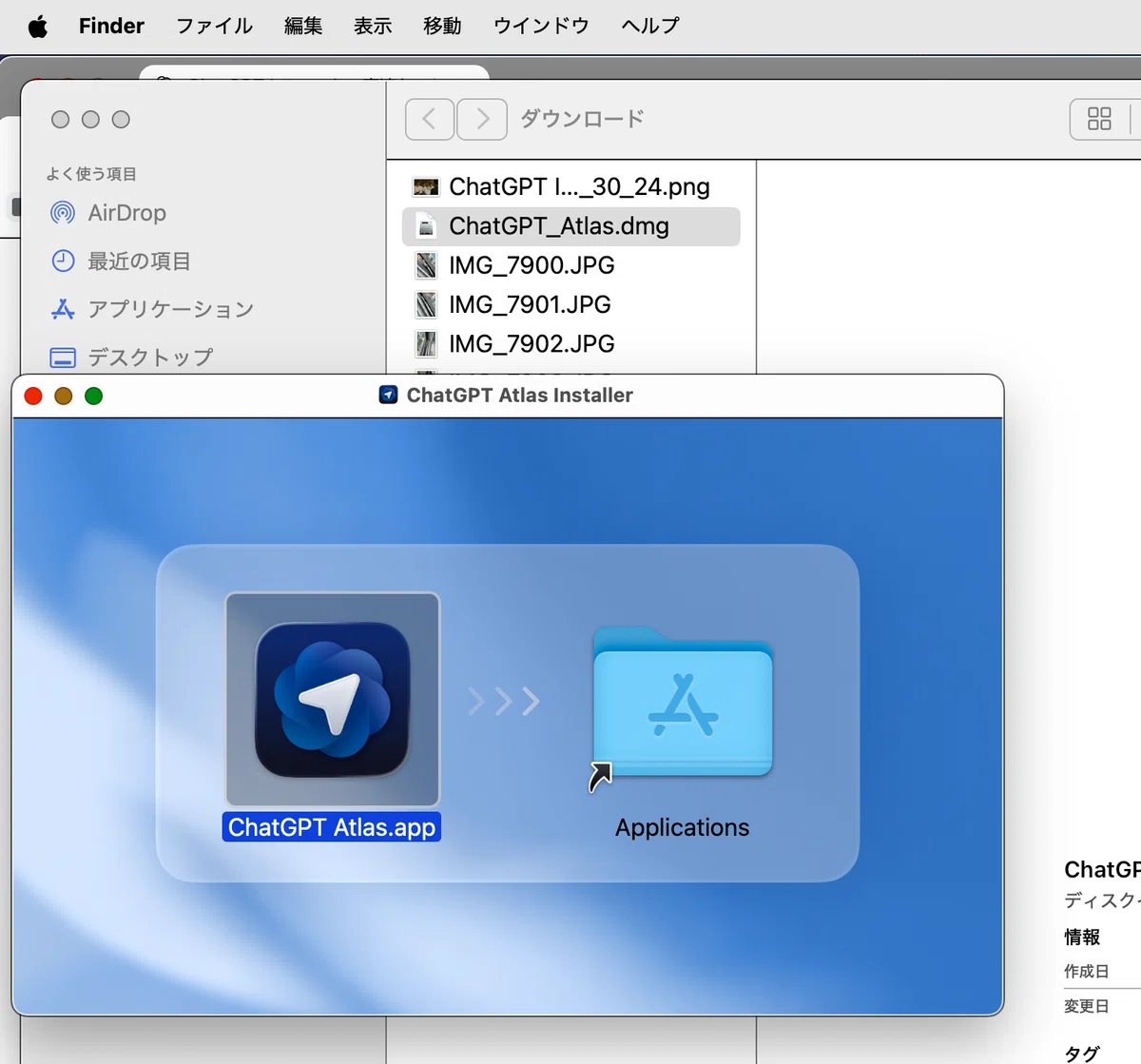Go to アプリケーション in the Finder sidebar
Viewport: 1141px width, 1064px height.
152,309
